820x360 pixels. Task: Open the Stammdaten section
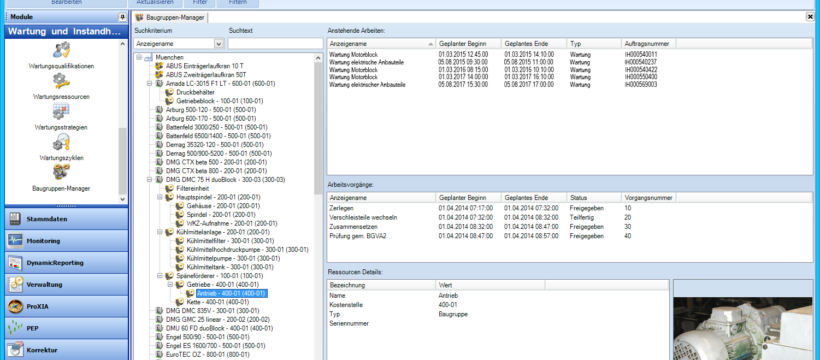pos(66,219)
